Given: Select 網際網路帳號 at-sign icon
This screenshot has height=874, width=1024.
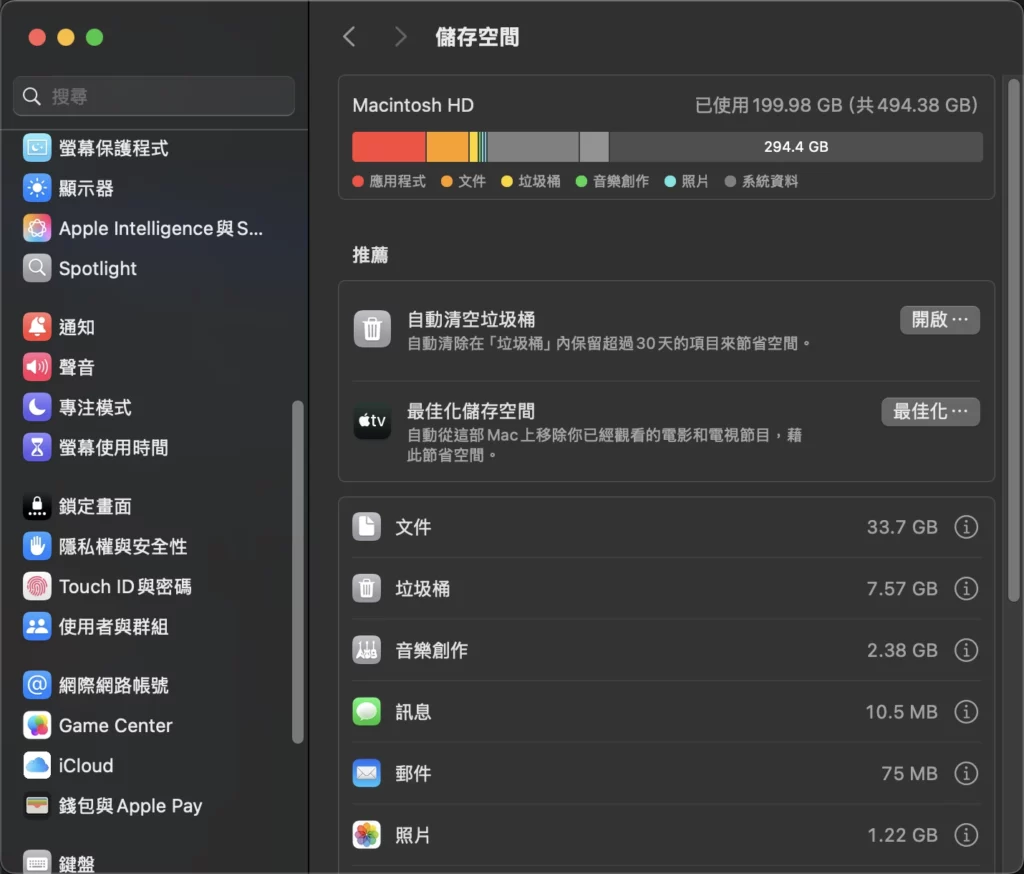Looking at the screenshot, I should coord(37,685).
